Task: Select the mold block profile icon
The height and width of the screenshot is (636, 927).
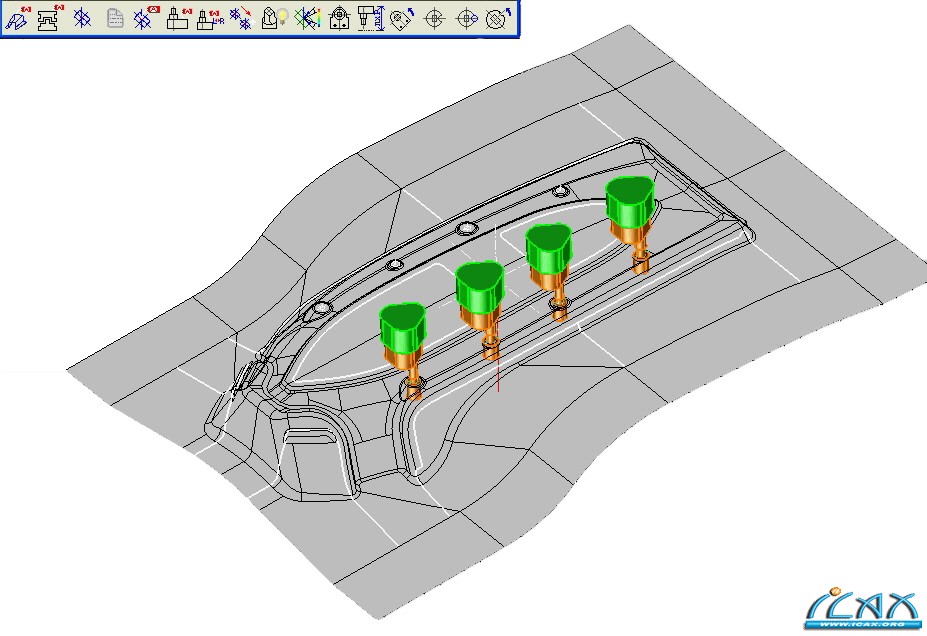Action: pos(50,18)
